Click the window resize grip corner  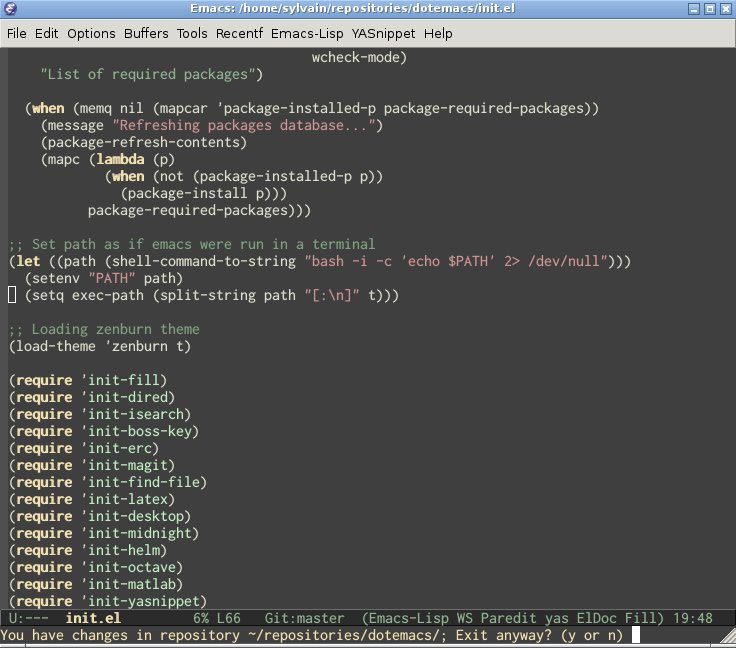[728, 638]
